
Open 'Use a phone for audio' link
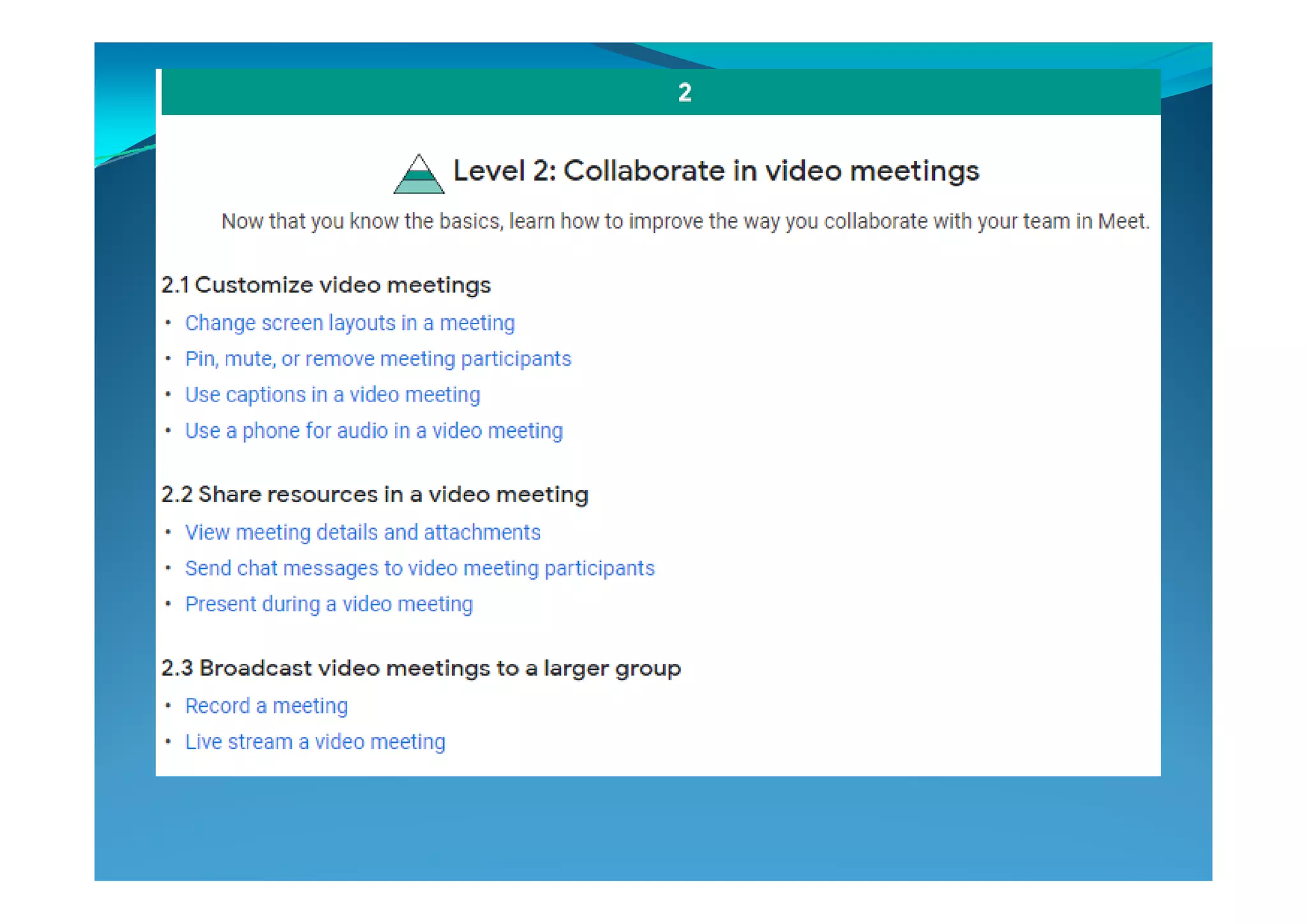(374, 431)
